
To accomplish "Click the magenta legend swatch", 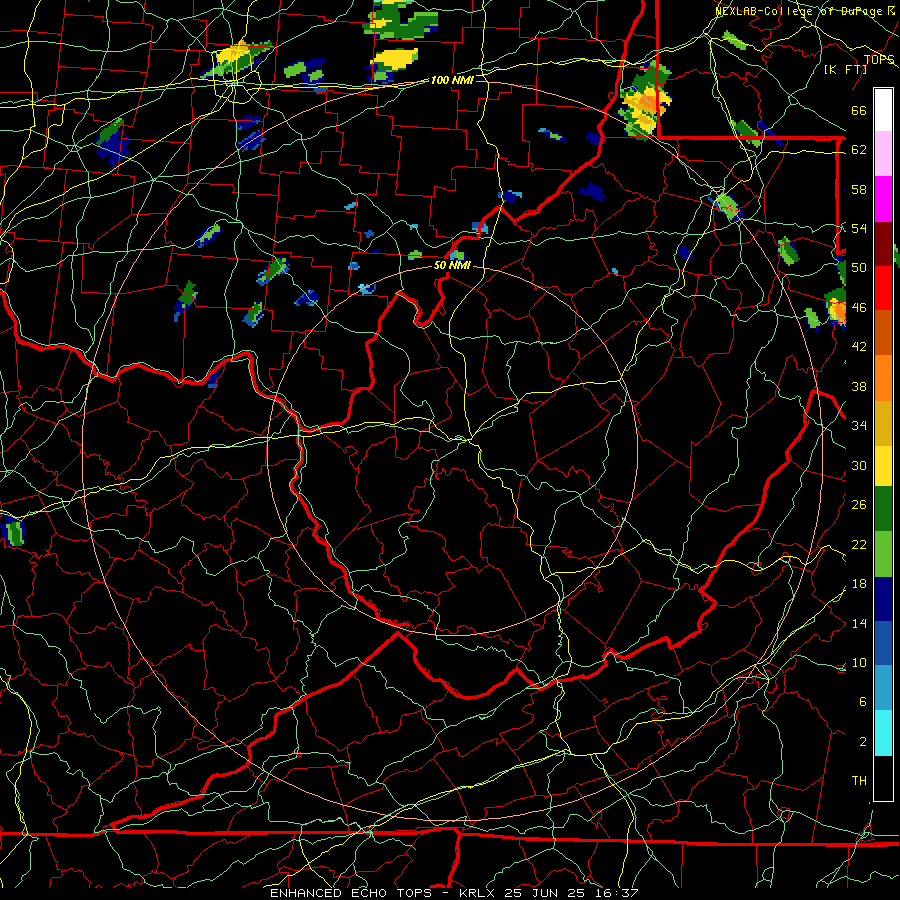I will [883, 199].
